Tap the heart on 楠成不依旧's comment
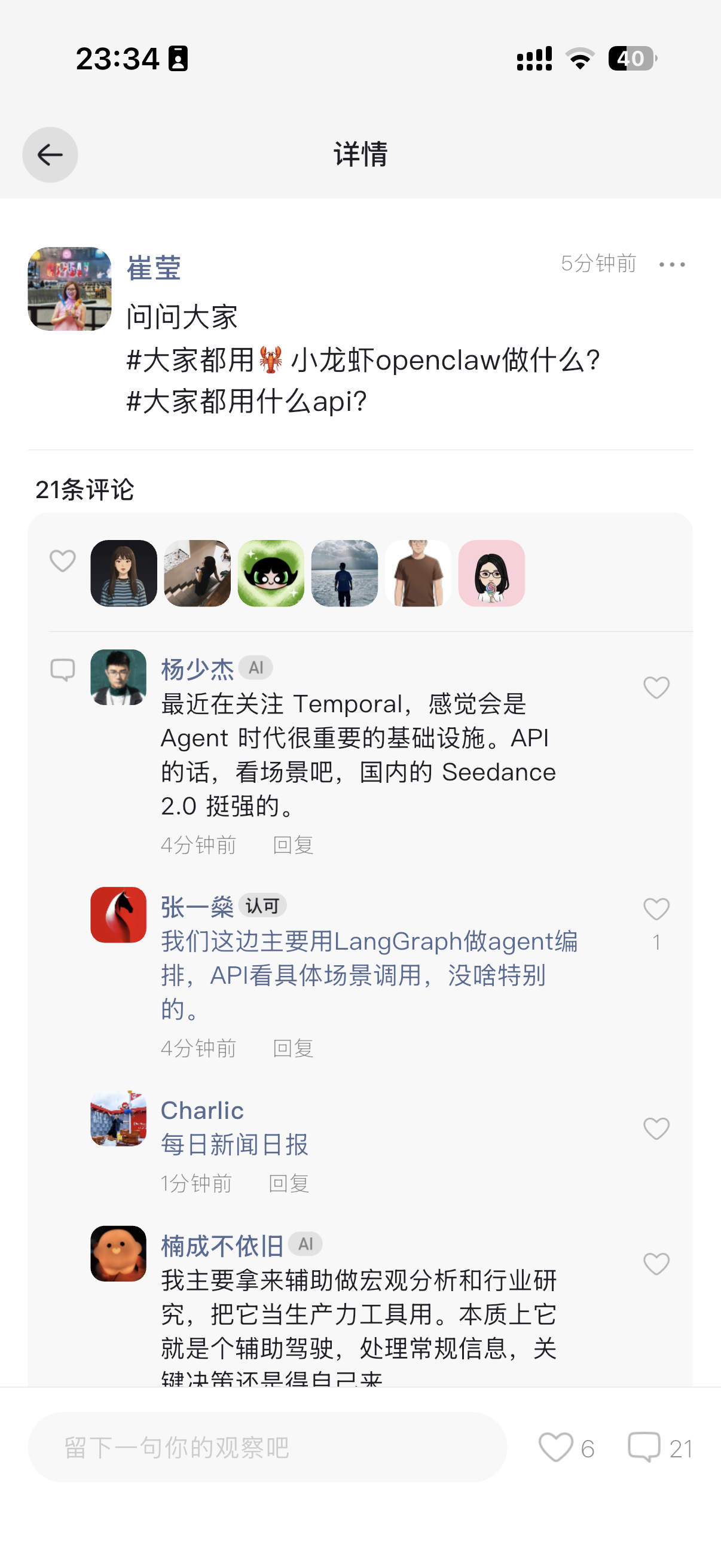 point(656,1264)
